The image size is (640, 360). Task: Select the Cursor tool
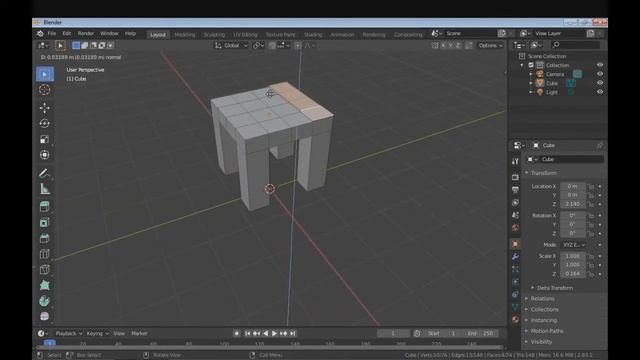pyautogui.click(x=44, y=90)
